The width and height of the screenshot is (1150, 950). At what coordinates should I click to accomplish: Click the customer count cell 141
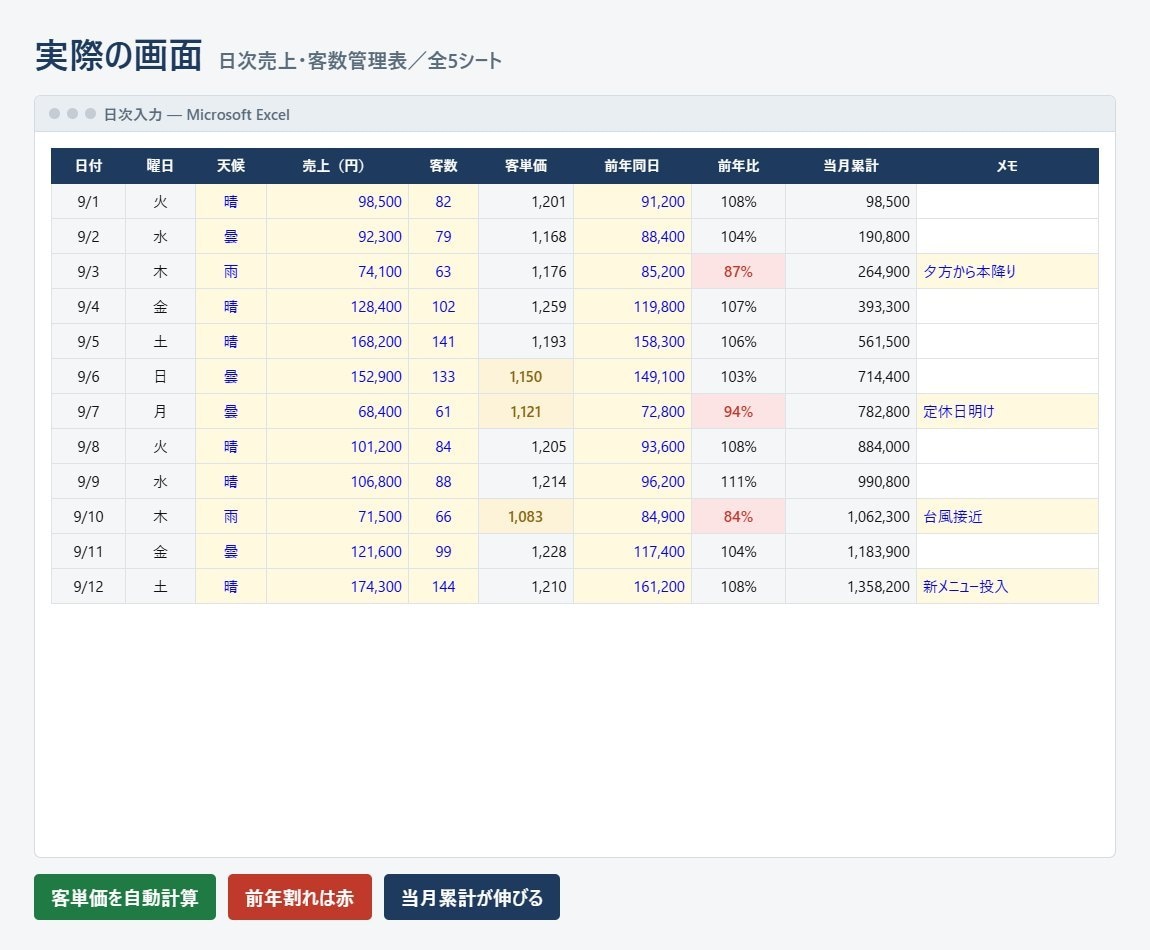(x=443, y=342)
